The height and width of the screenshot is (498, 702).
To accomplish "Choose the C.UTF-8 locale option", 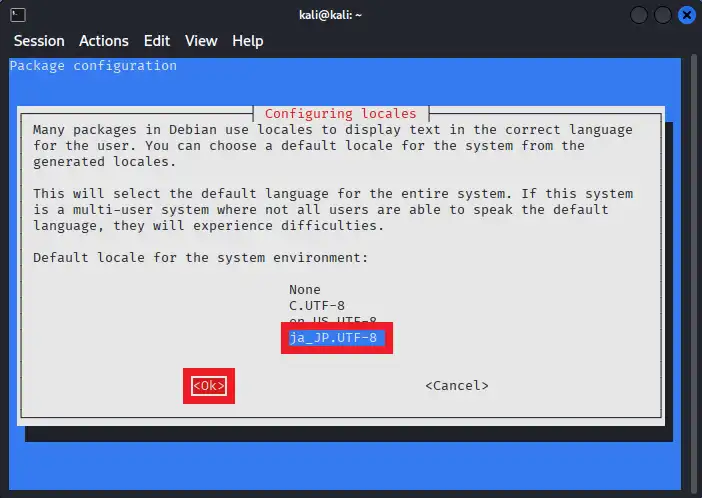I will click(x=317, y=306).
